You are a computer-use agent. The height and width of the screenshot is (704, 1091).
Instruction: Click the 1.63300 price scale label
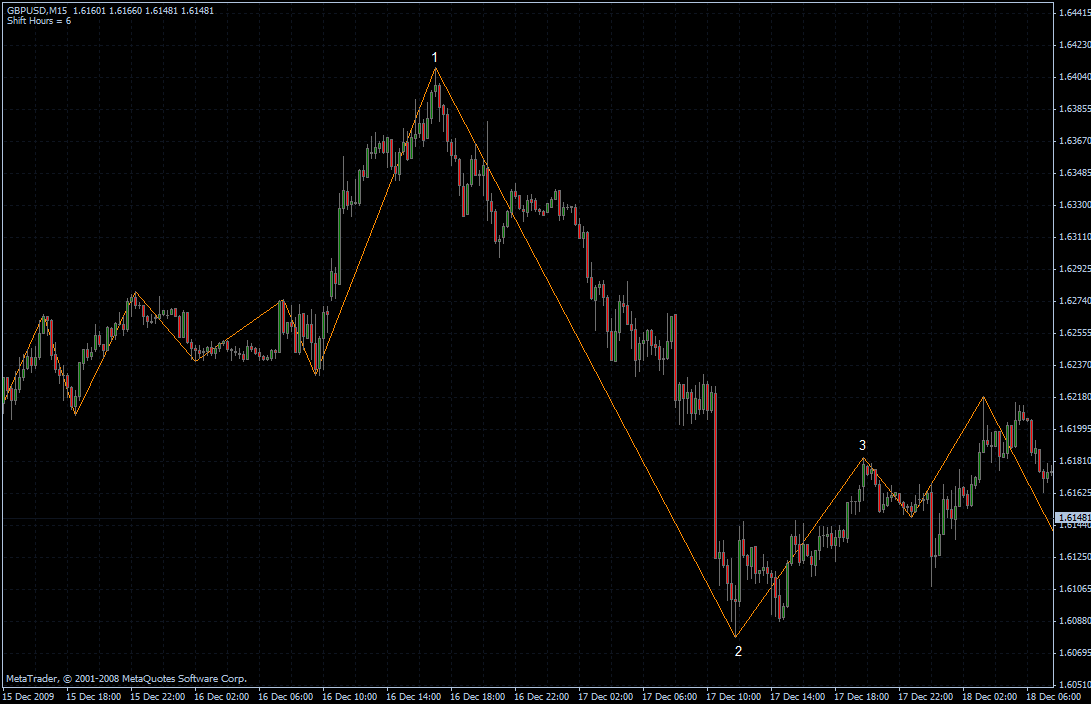click(1074, 205)
